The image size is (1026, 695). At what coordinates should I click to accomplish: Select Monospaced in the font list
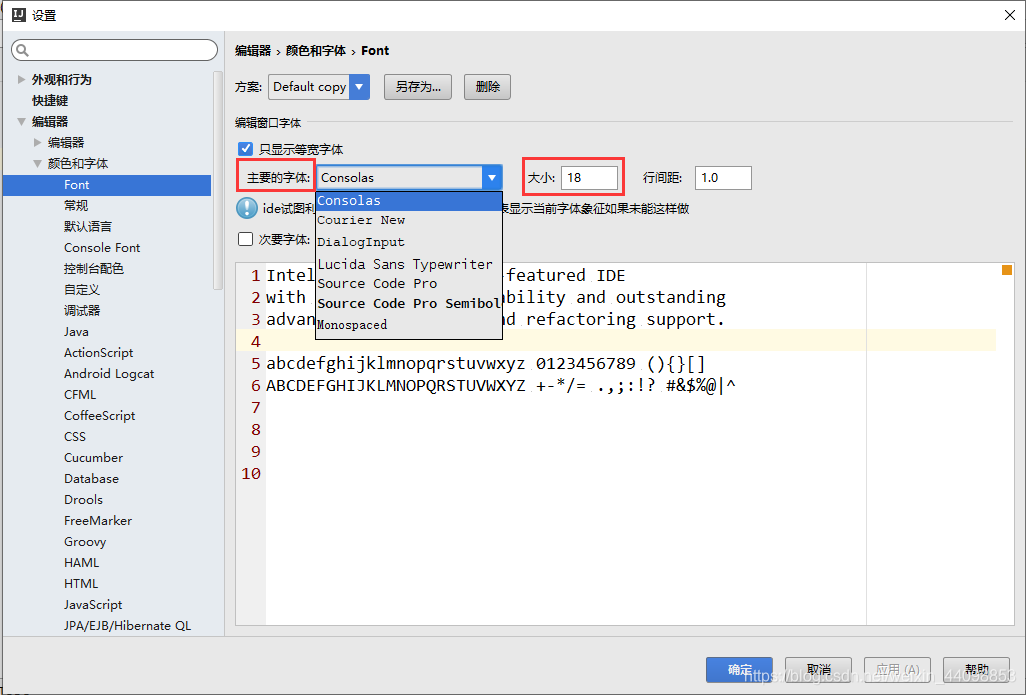pyautogui.click(x=409, y=325)
